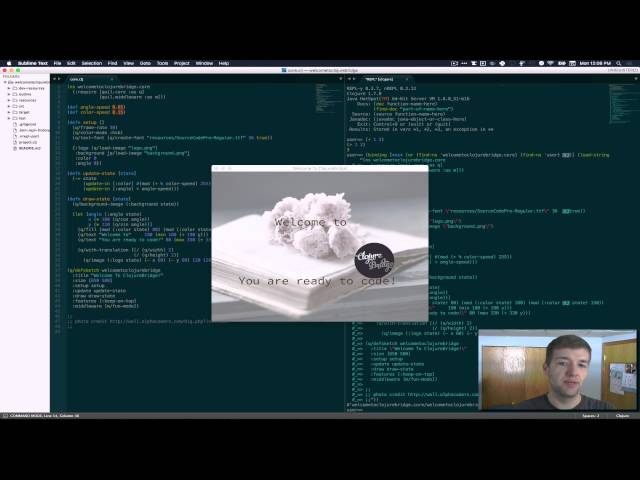The height and width of the screenshot is (480, 640).
Task: Open the Apple menu
Action: point(9,63)
